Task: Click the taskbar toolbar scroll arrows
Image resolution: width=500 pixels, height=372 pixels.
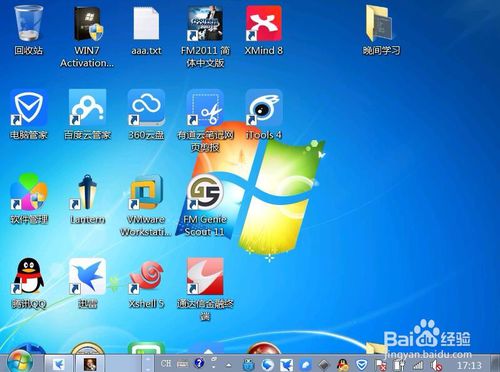Action: tap(147, 363)
